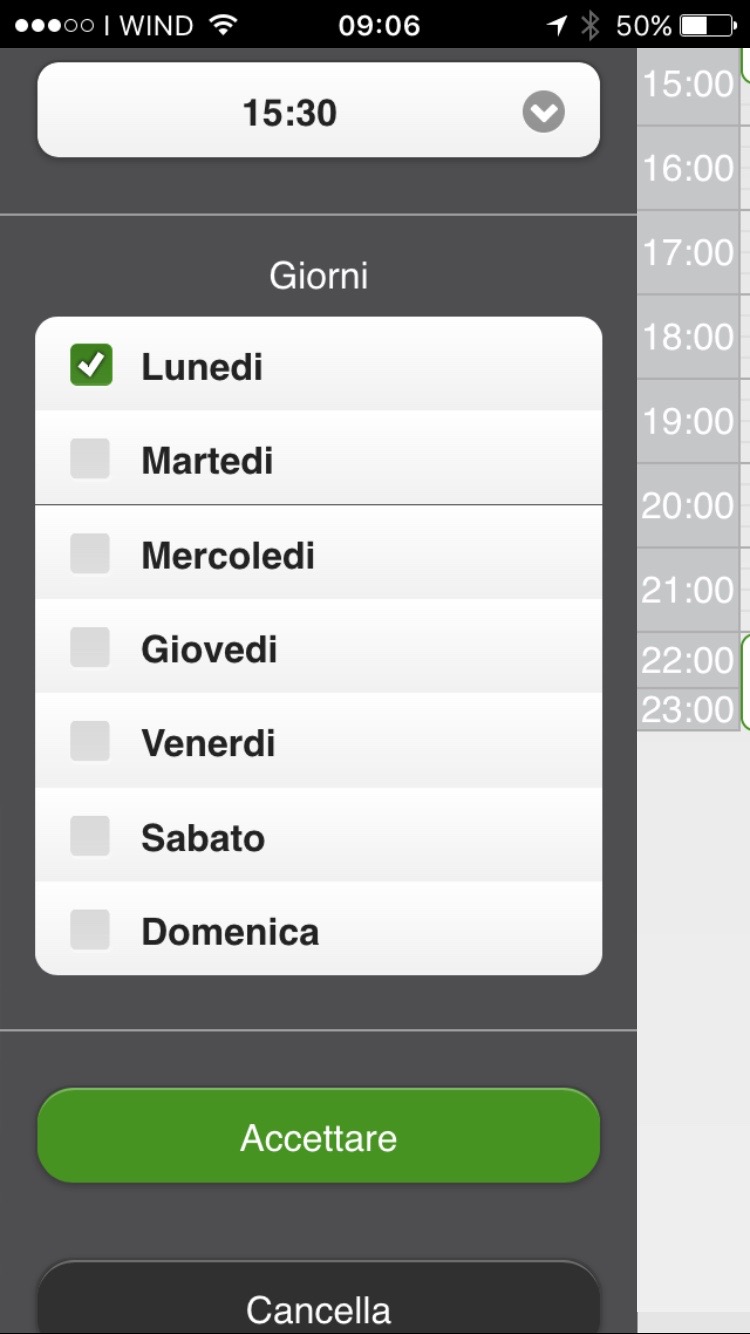Tap the Bluetooth status icon

point(590,25)
